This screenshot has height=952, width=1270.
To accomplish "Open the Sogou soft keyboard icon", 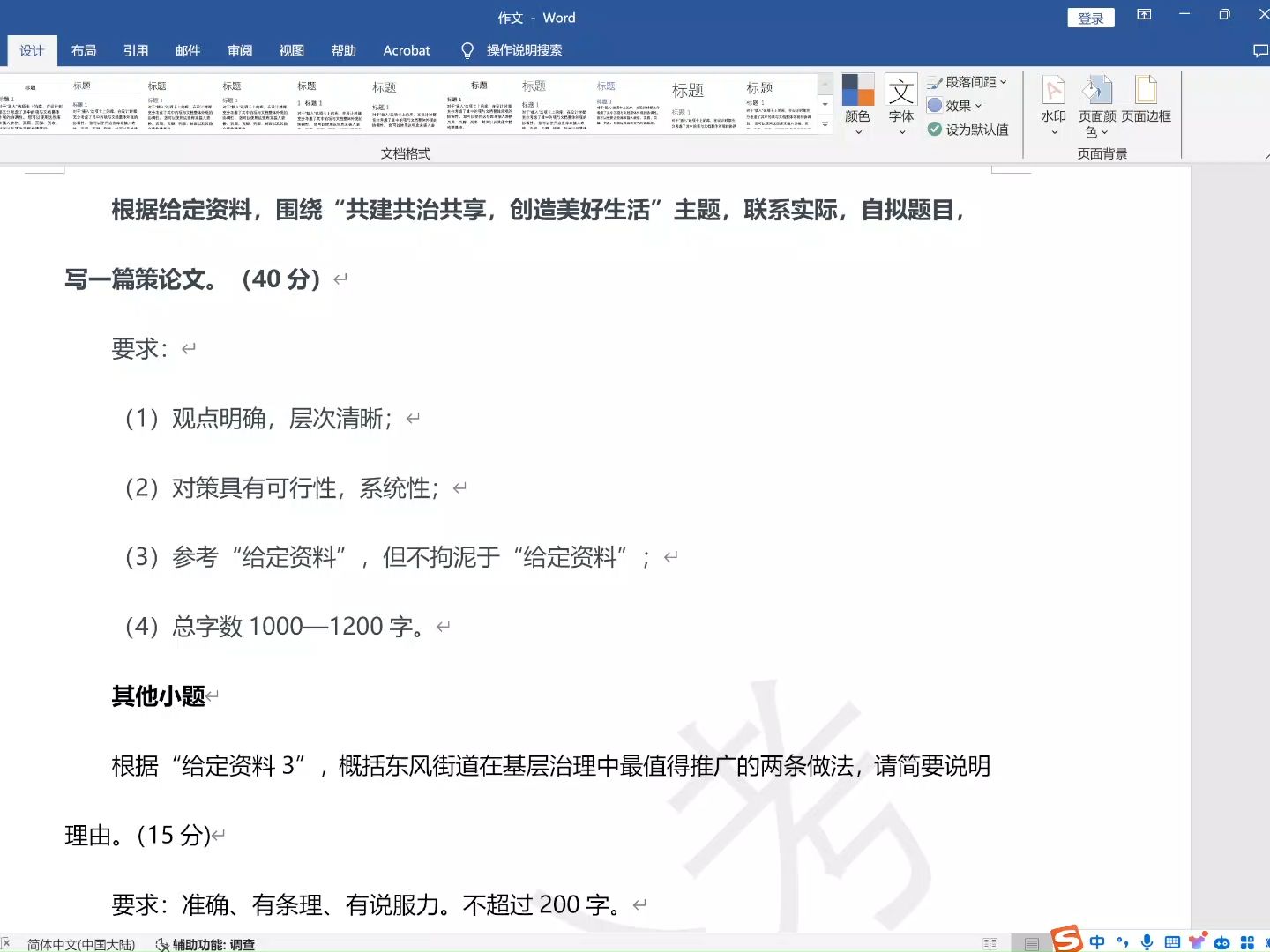I will tap(1172, 942).
